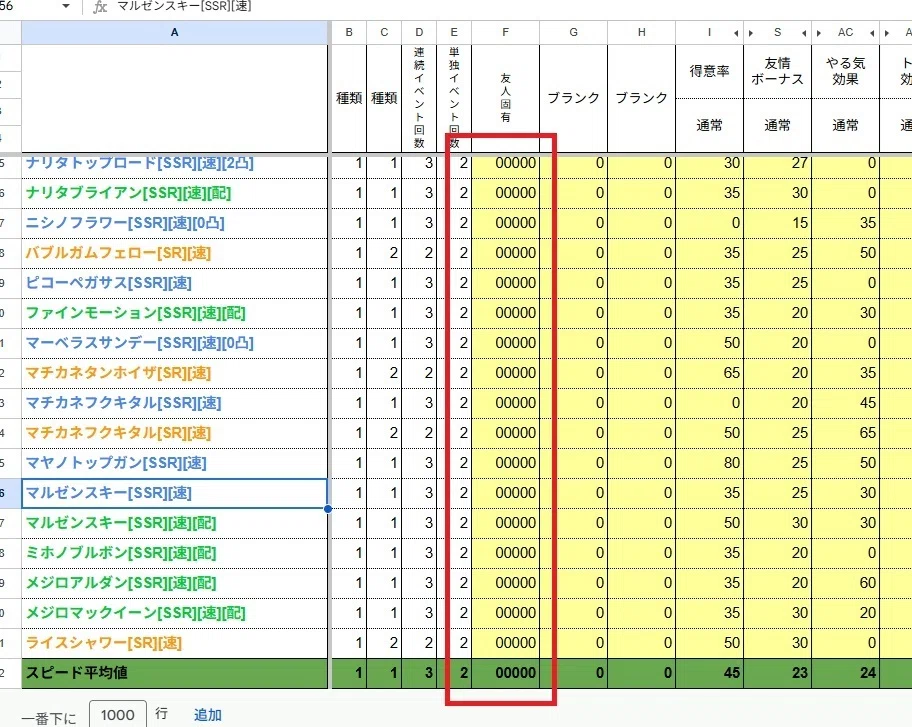The height and width of the screenshot is (727, 912).
Task: Select column A header
Action: pos(174,33)
